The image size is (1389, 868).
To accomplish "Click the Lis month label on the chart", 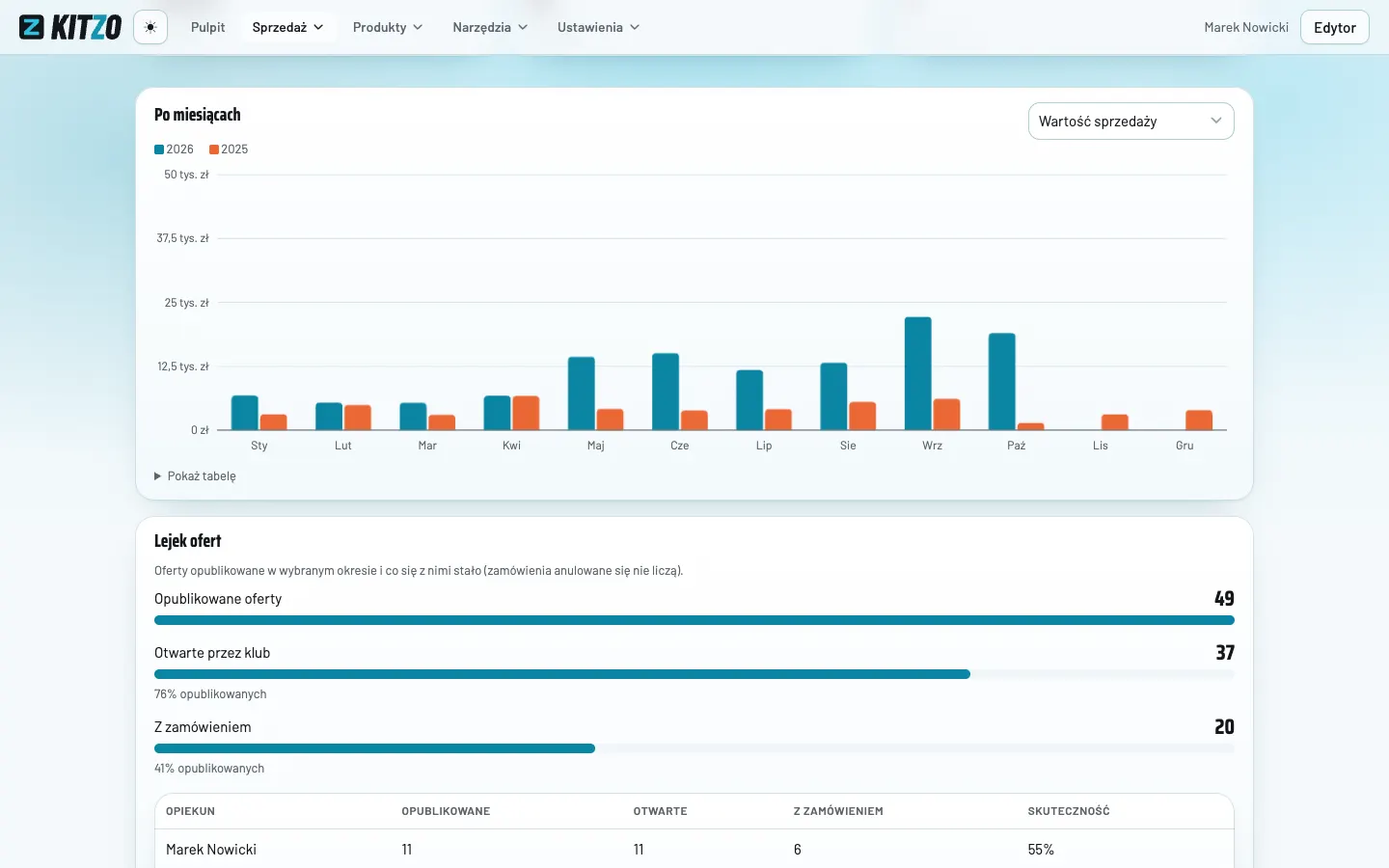I will 1101,446.
